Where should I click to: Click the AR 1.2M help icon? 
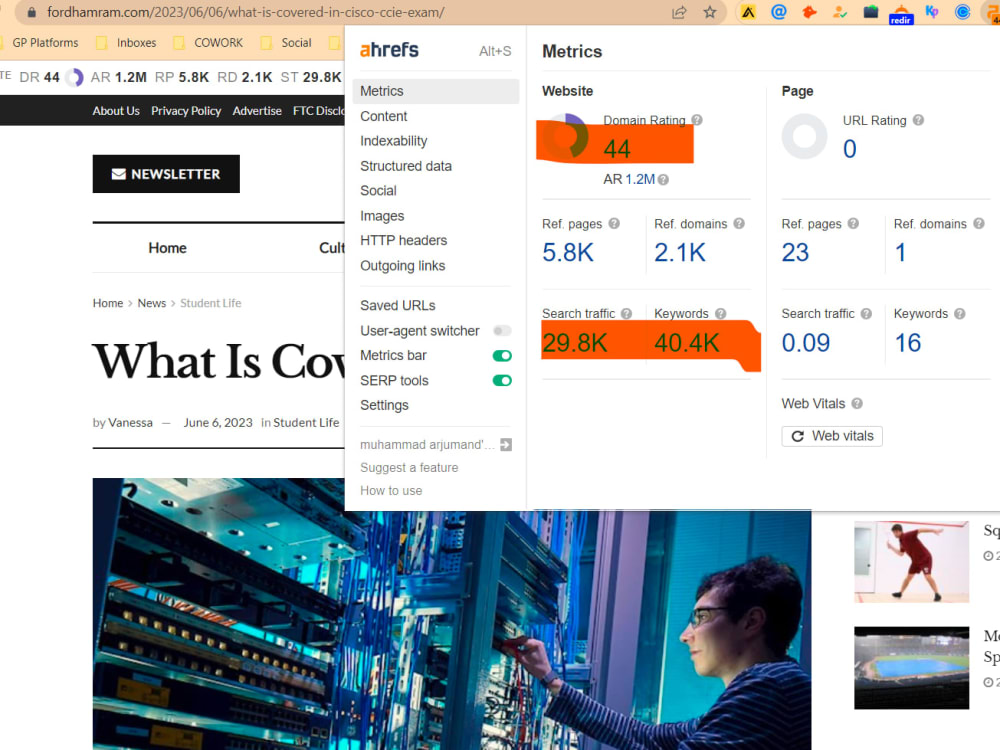663,180
